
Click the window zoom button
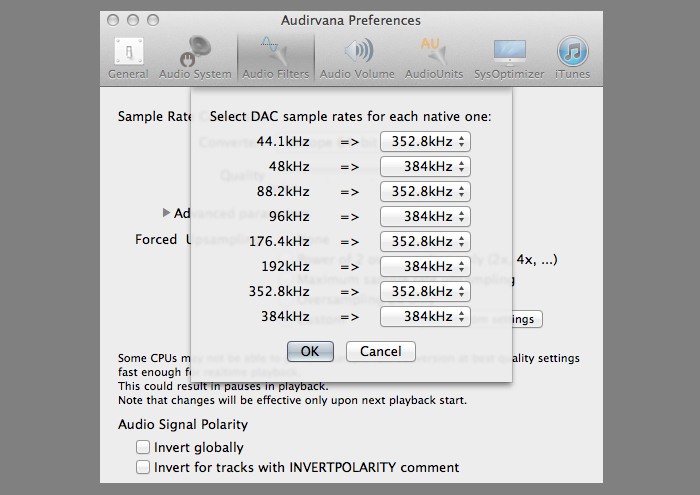coord(153,20)
